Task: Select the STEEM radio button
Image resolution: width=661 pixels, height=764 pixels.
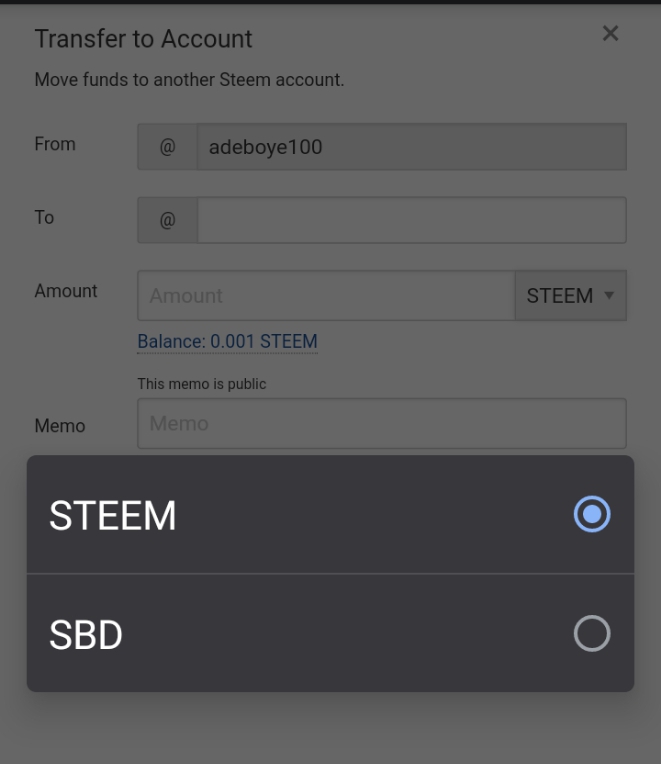Action: (x=592, y=514)
